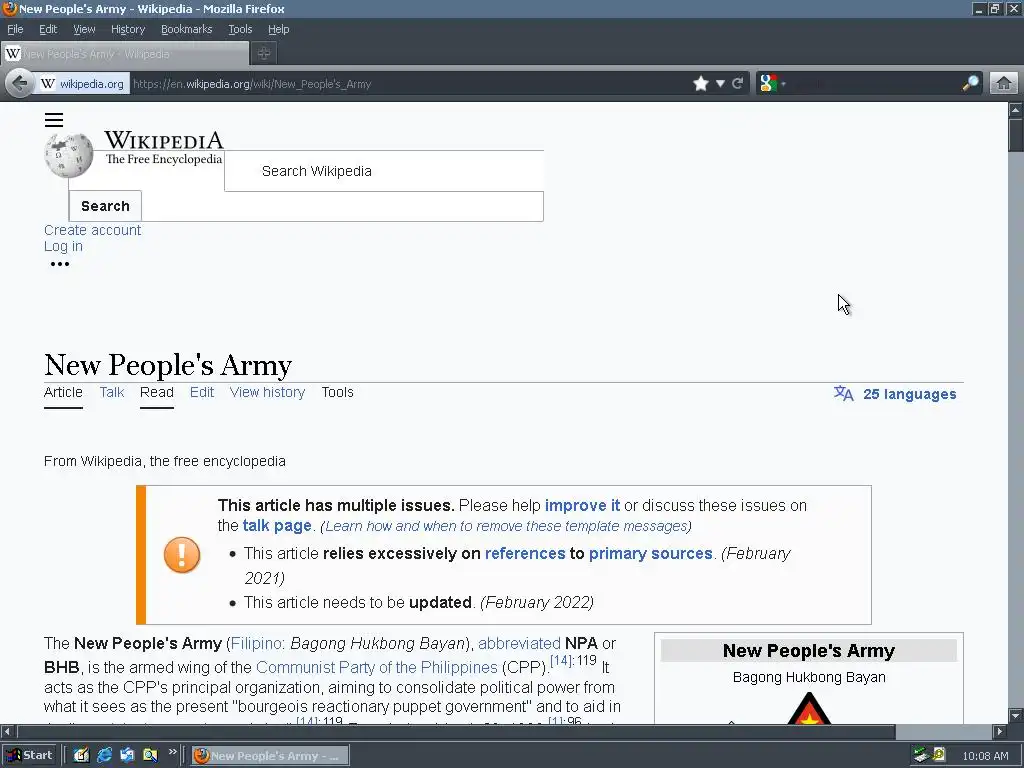Click inside the Google search box
This screenshot has width=1024, height=768.
(x=874, y=84)
